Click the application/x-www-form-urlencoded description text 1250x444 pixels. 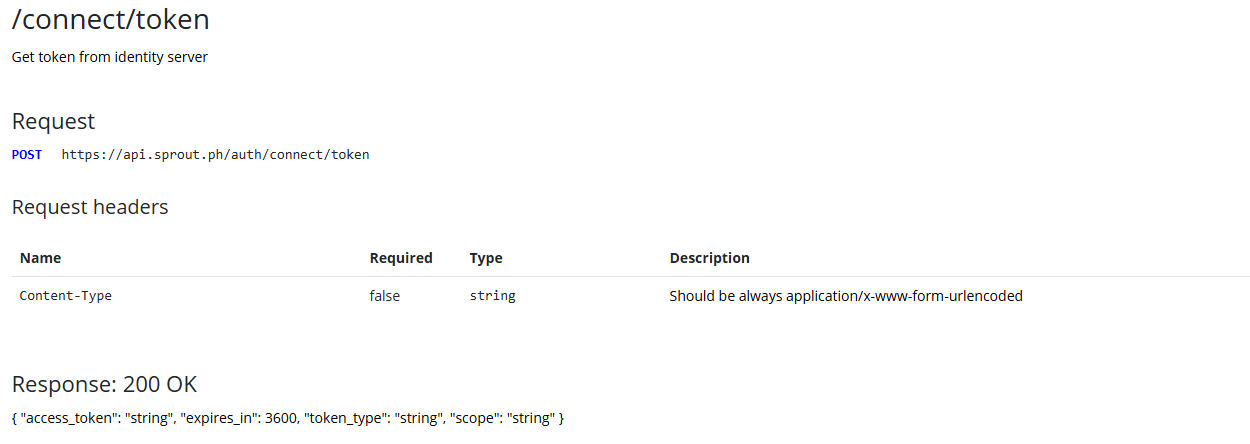pyautogui.click(x=845, y=296)
